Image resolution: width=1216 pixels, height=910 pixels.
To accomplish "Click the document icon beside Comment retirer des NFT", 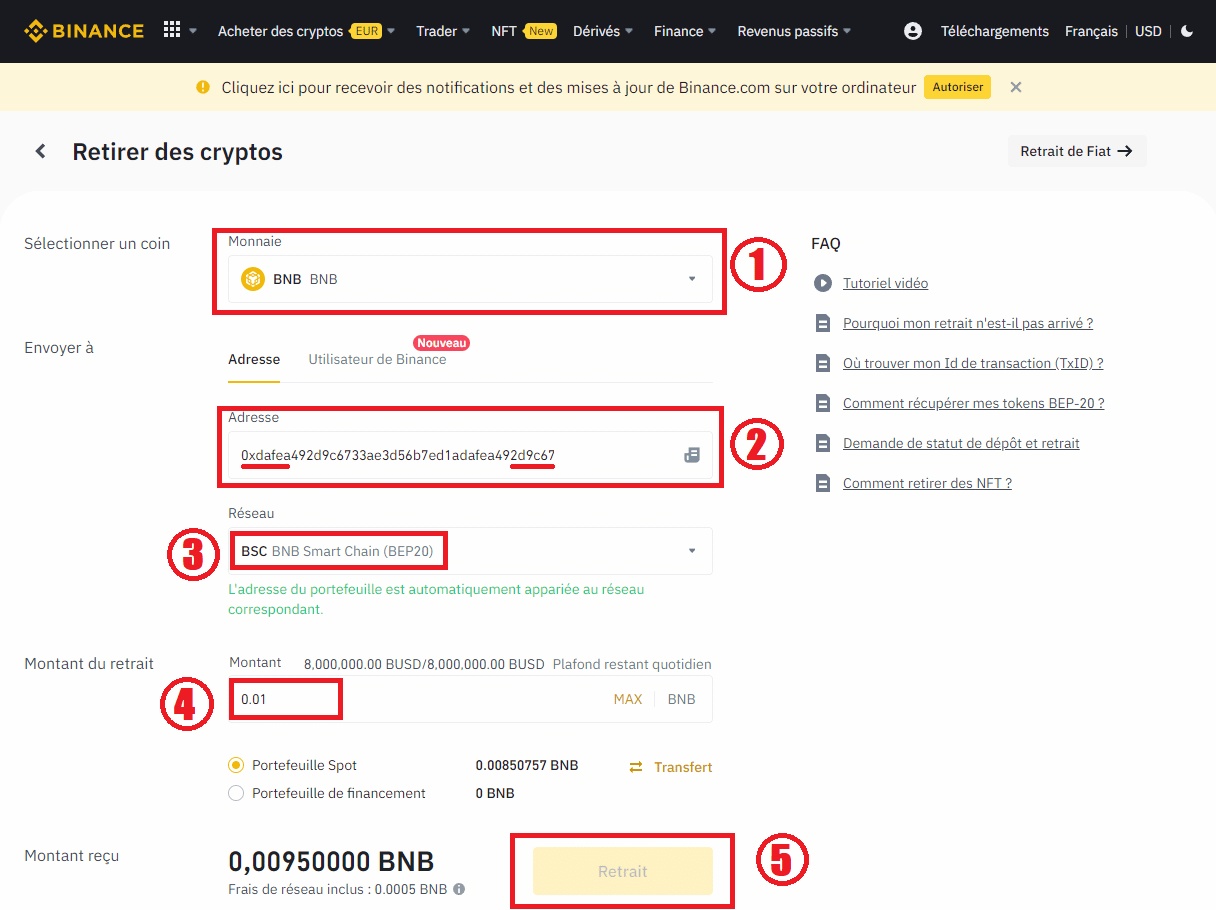I will tap(822, 482).
